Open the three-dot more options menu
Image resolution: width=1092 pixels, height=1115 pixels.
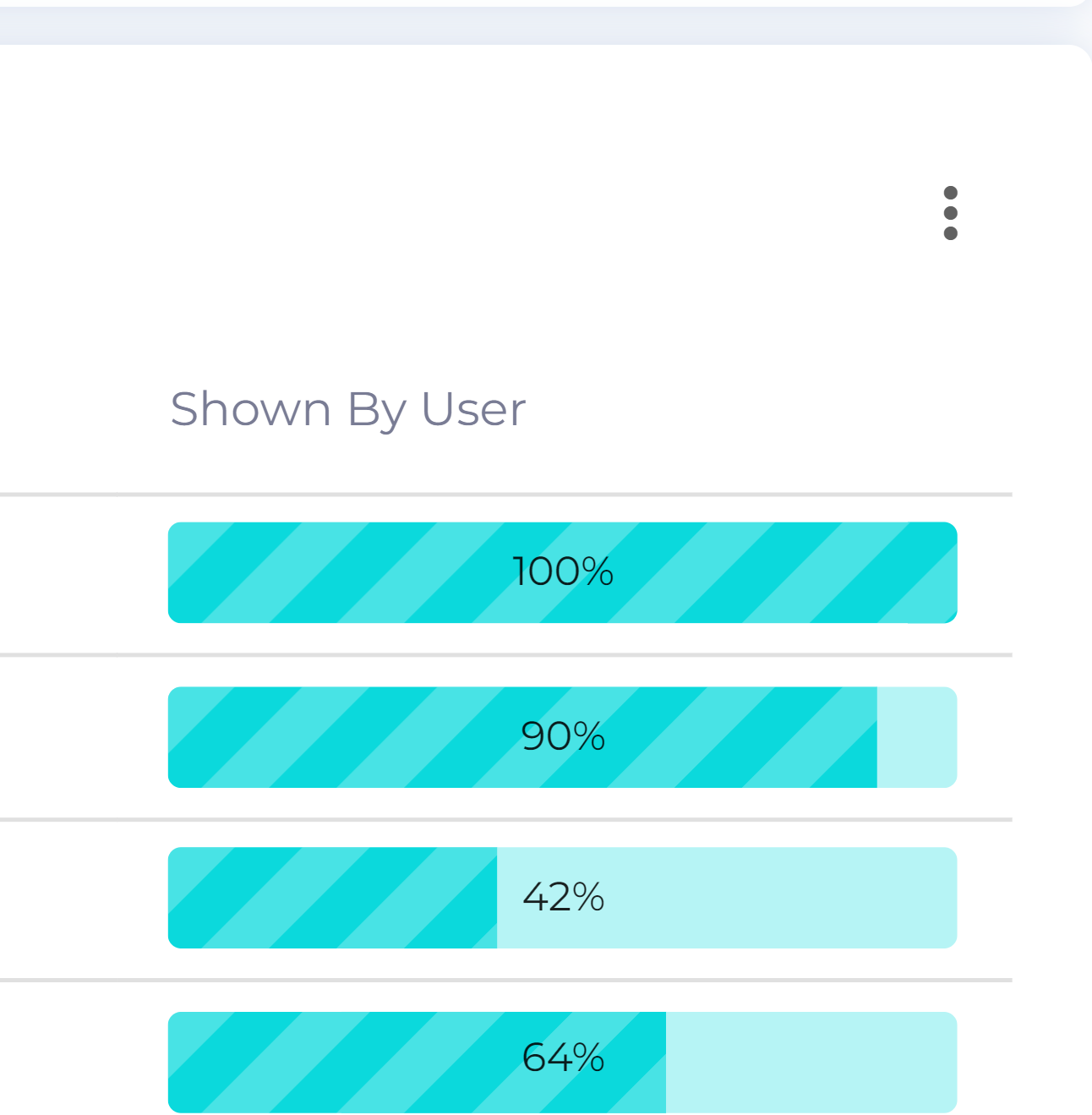point(950,213)
